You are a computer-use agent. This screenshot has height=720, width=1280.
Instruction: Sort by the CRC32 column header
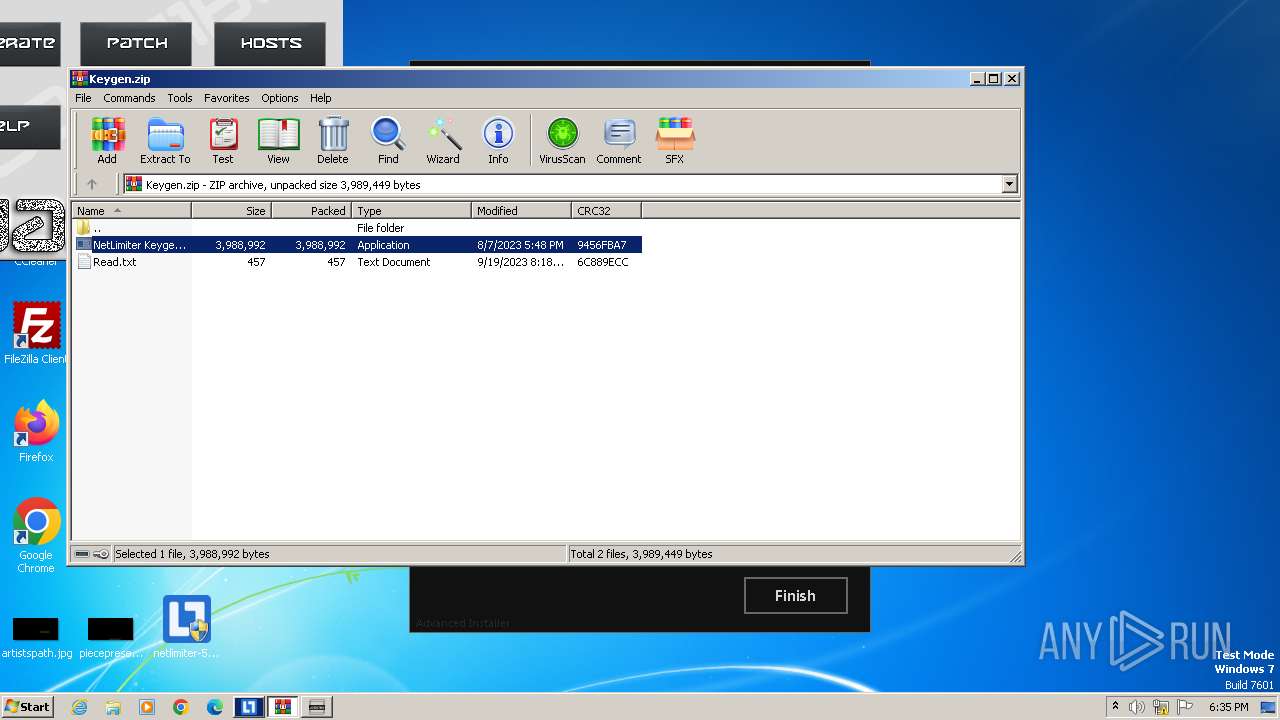(606, 210)
